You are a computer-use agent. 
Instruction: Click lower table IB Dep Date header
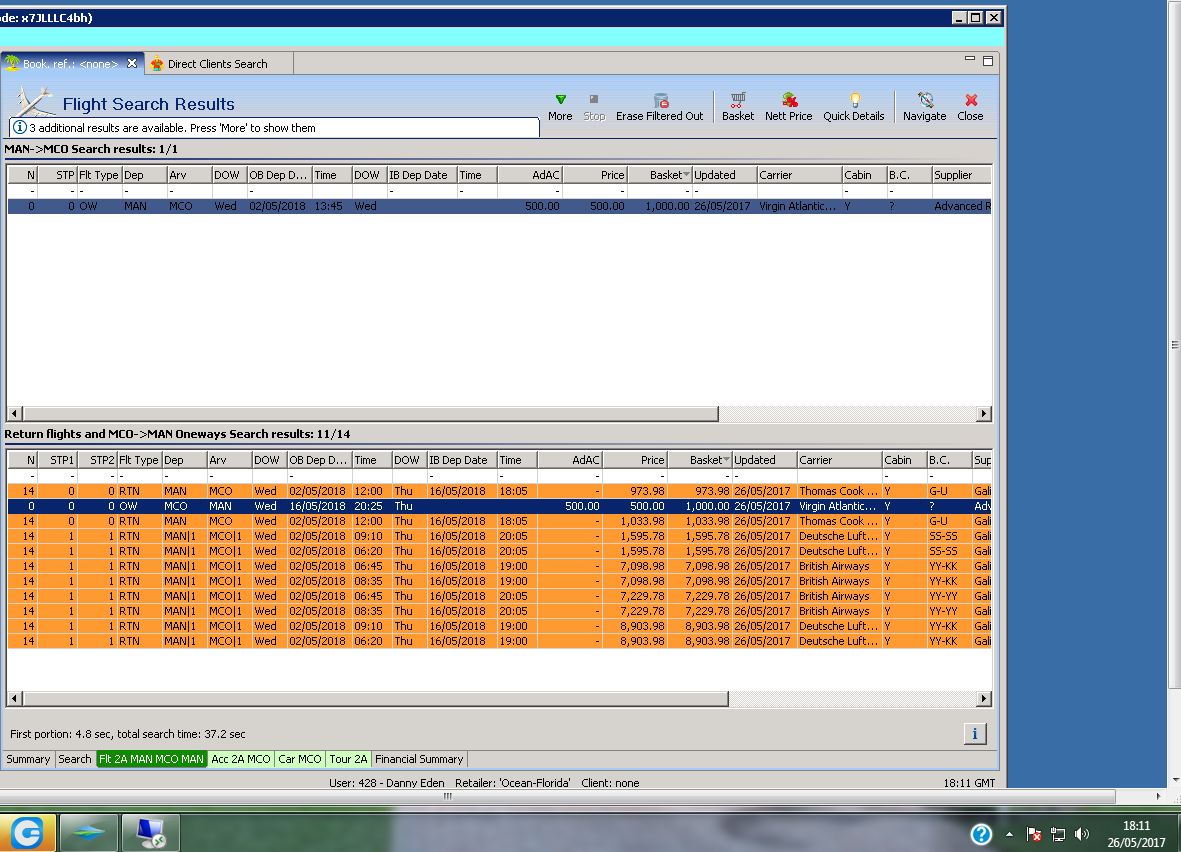(x=462, y=460)
